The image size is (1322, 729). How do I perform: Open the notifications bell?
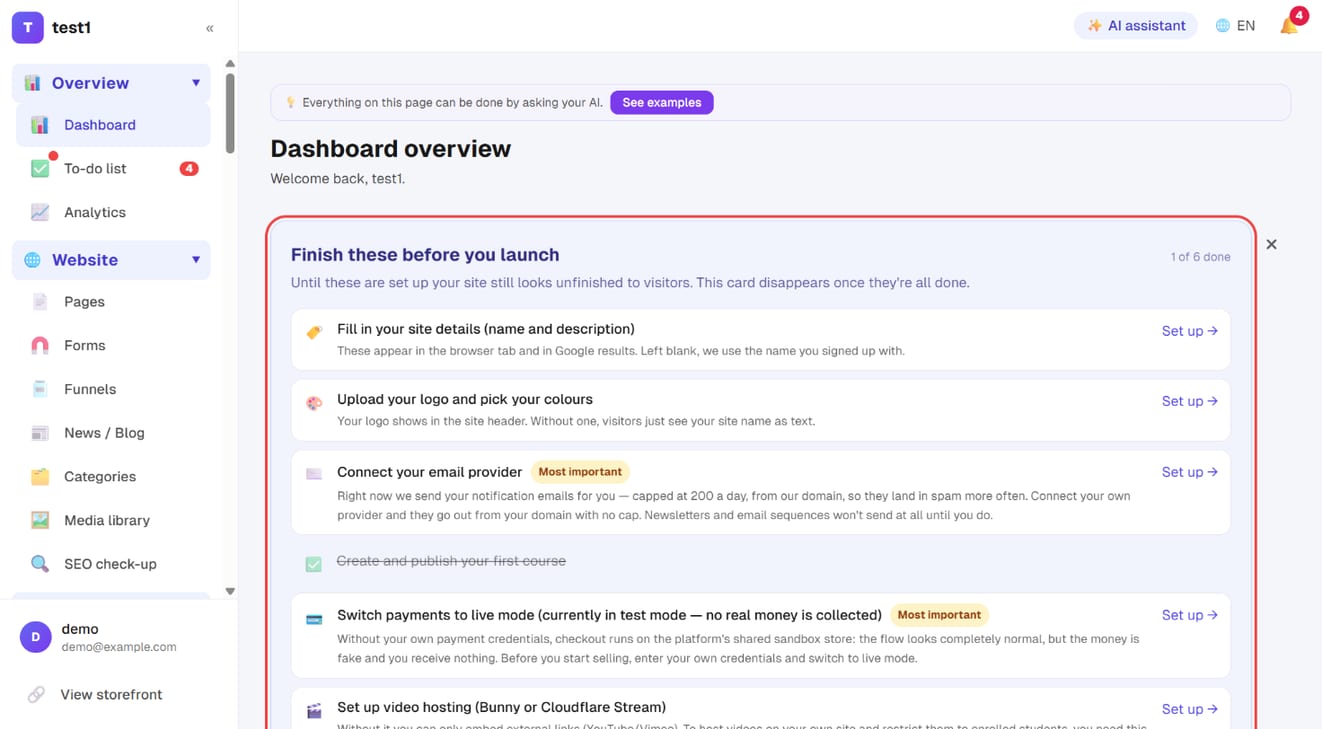(x=1290, y=25)
